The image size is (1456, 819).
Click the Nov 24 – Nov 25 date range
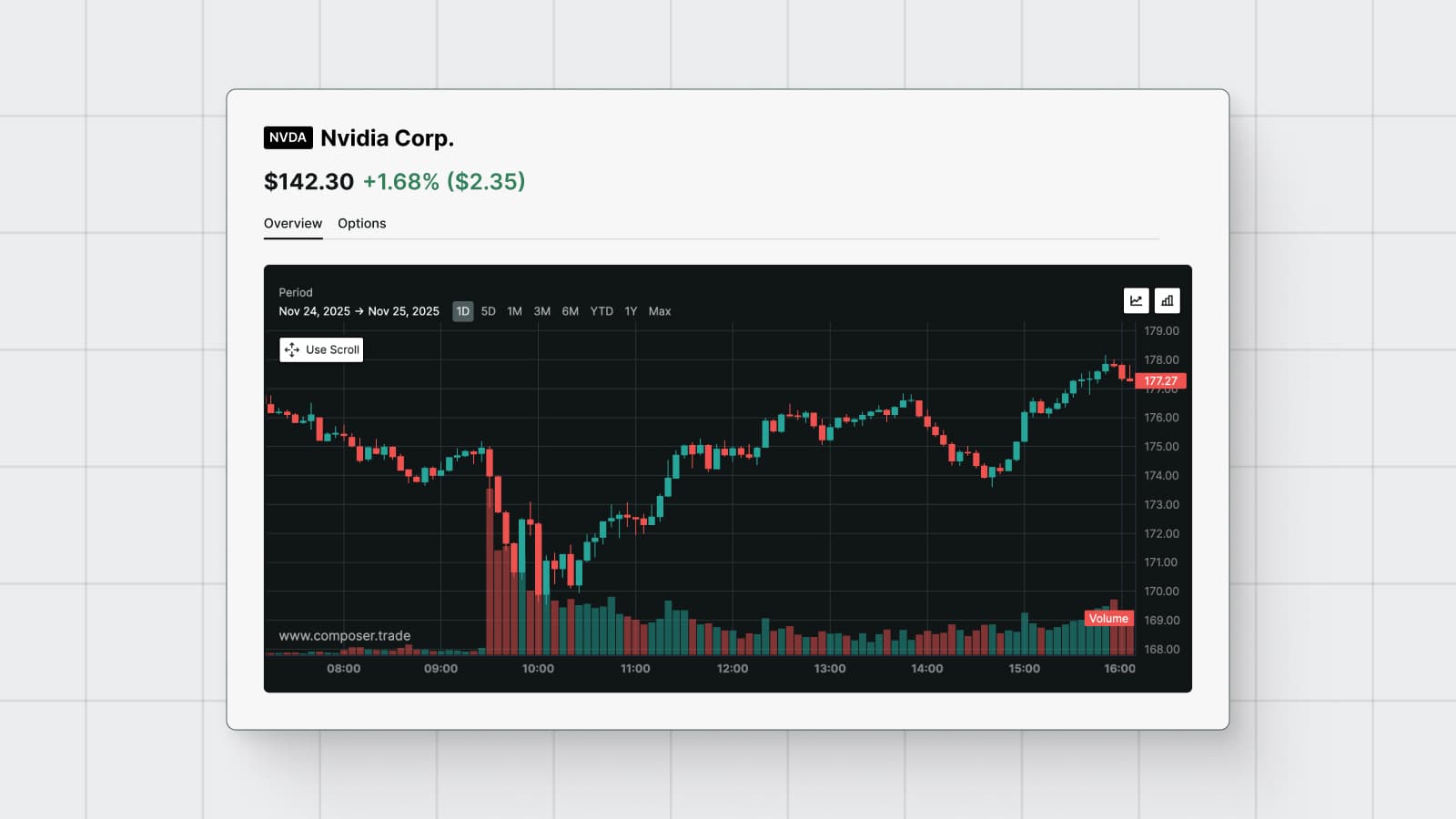click(359, 311)
